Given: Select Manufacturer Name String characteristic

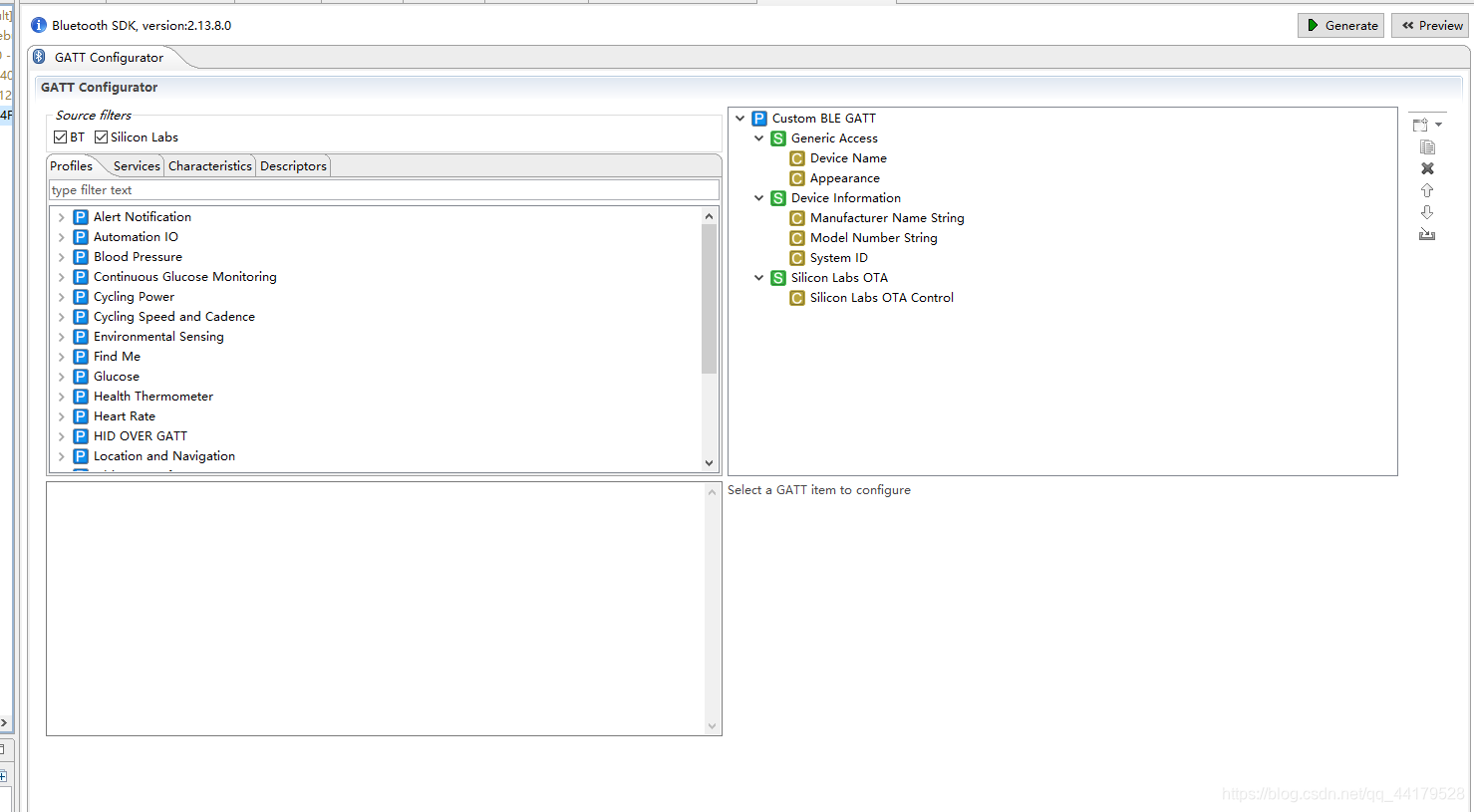Looking at the screenshot, I should coord(887,218).
